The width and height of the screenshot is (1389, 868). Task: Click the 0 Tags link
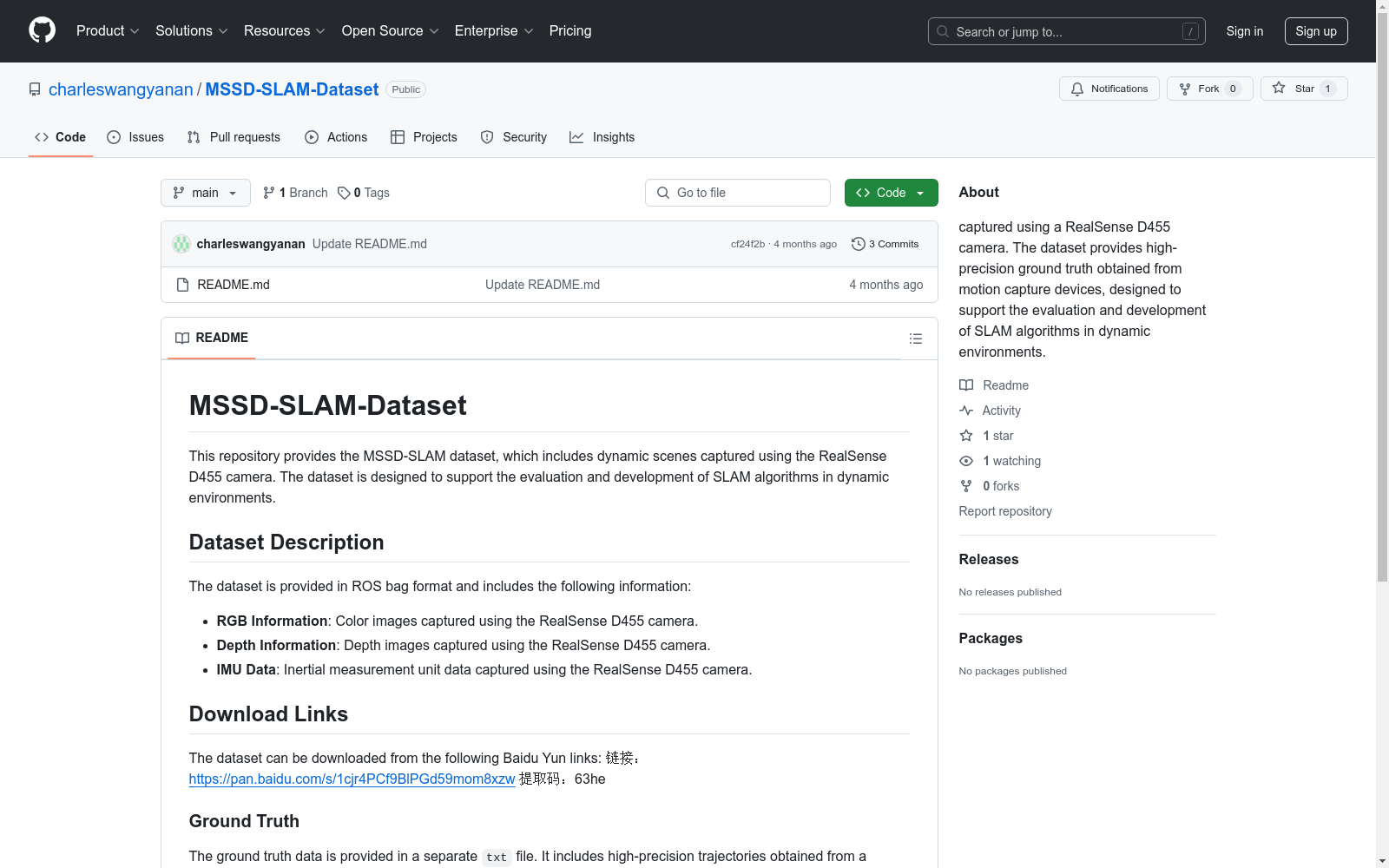pos(364,193)
